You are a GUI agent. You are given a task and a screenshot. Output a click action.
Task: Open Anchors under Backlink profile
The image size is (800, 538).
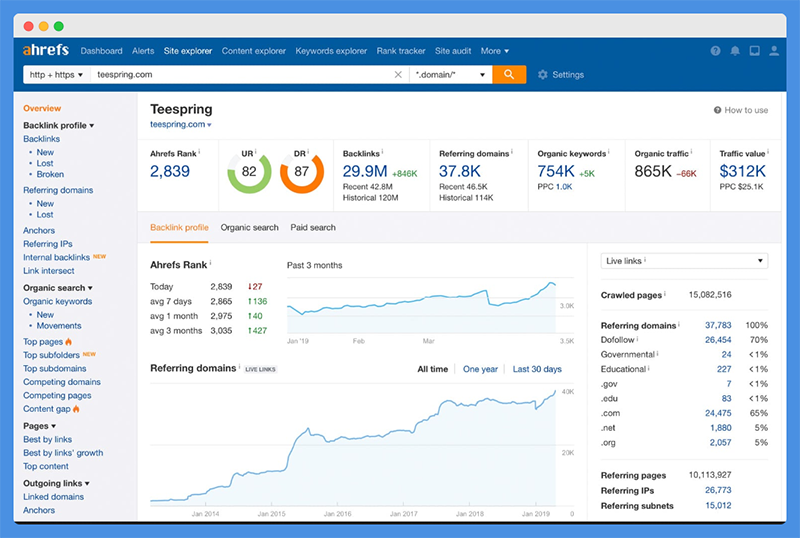pos(39,231)
